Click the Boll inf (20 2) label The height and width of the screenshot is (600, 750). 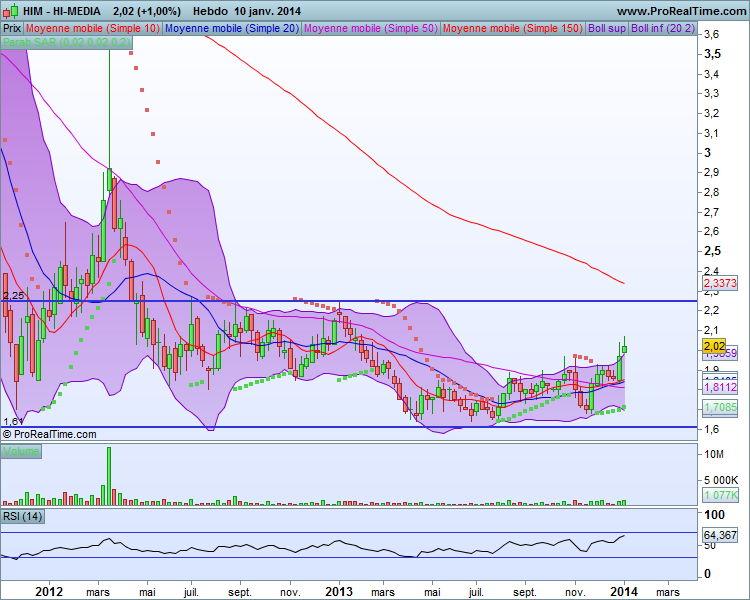[x=662, y=28]
